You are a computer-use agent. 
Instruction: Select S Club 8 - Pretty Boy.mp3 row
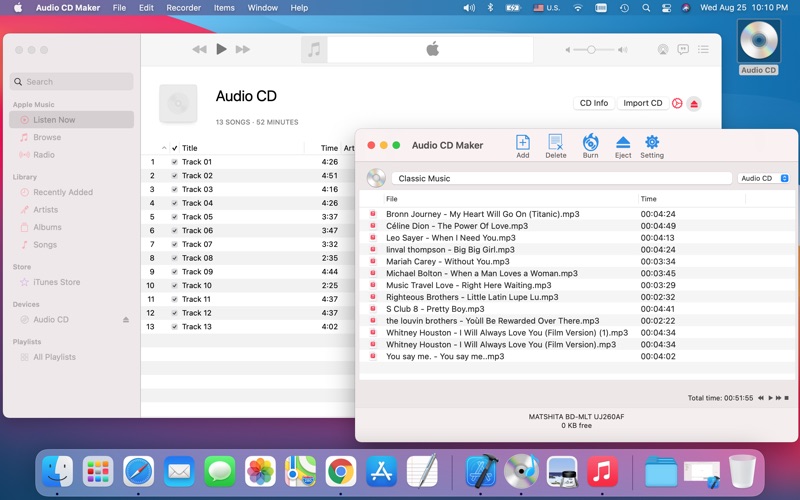[x=578, y=309]
